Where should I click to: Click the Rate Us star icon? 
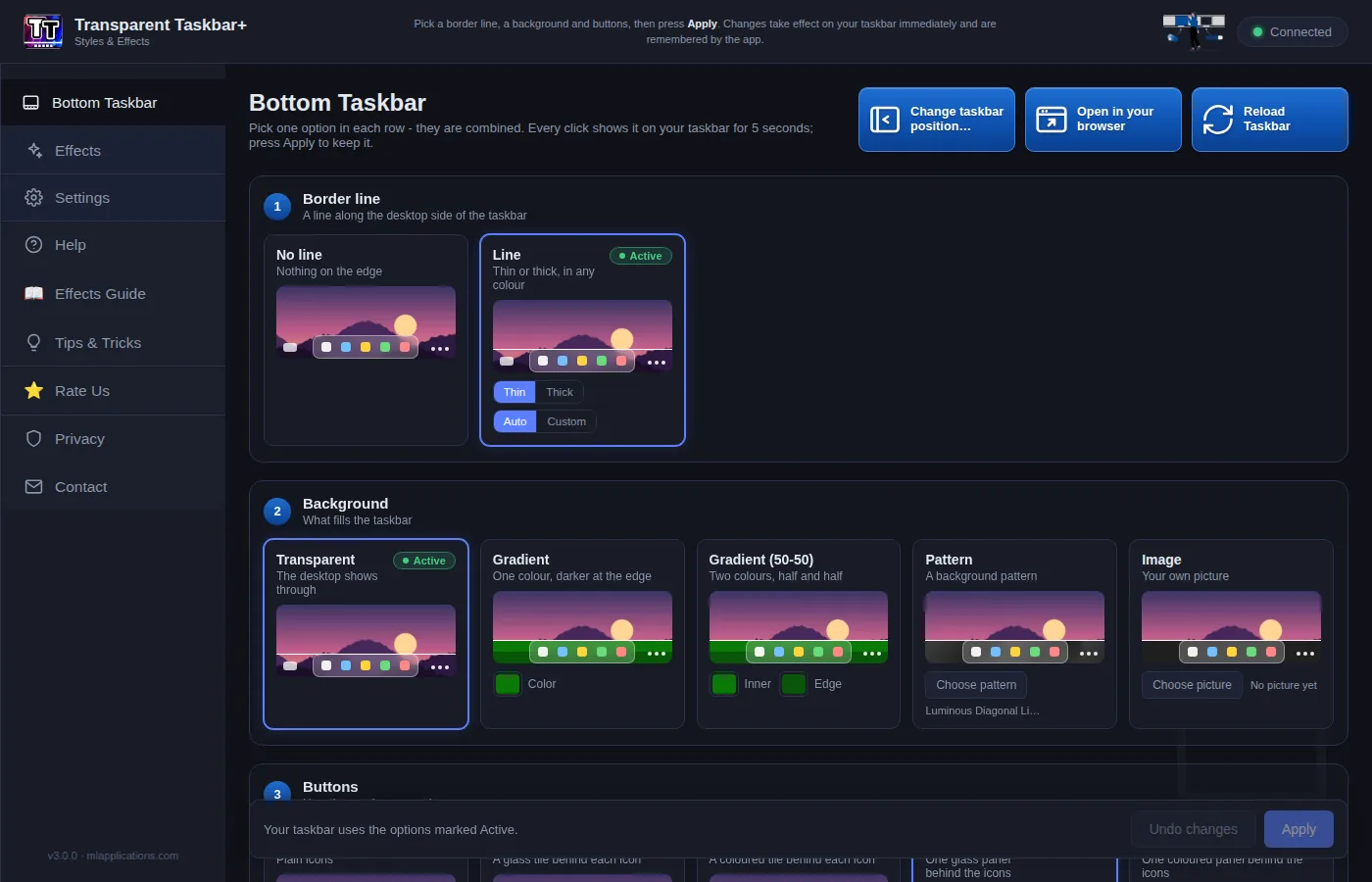tap(34, 391)
